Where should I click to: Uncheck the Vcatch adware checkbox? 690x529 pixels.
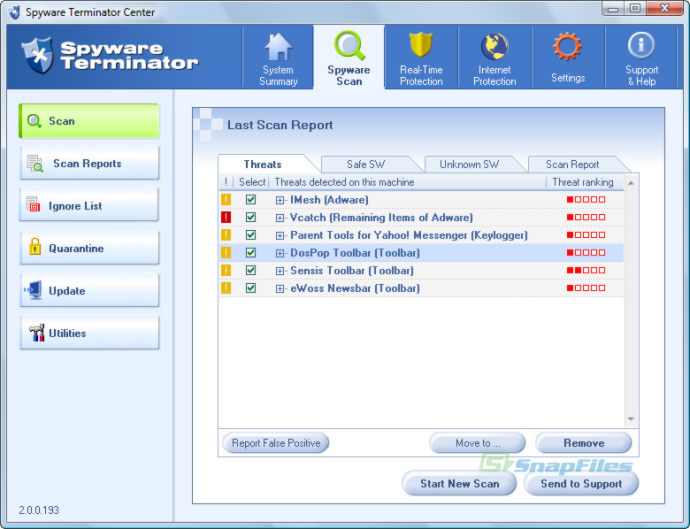pos(251,217)
